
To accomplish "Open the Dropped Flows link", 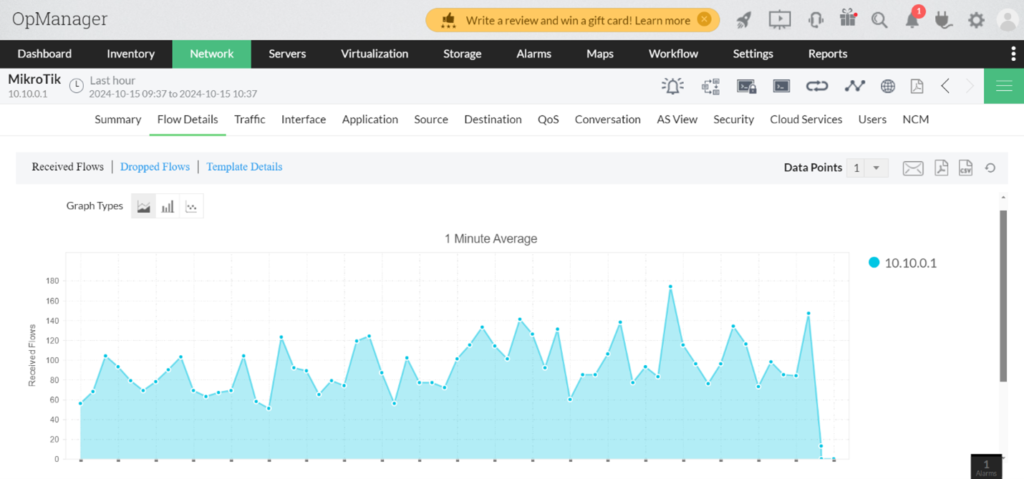I will click(x=155, y=167).
